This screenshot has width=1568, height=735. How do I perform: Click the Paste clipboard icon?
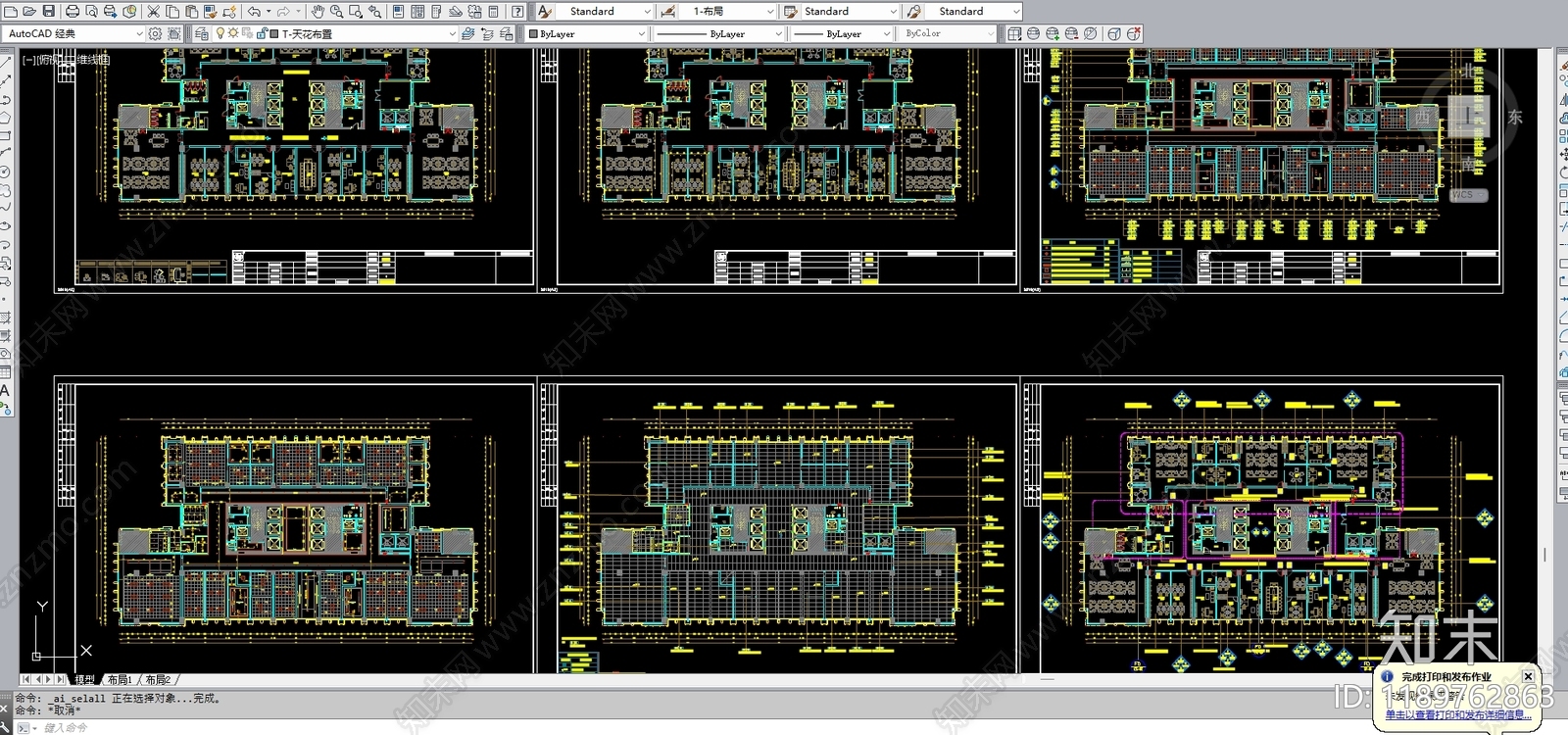tap(191, 12)
